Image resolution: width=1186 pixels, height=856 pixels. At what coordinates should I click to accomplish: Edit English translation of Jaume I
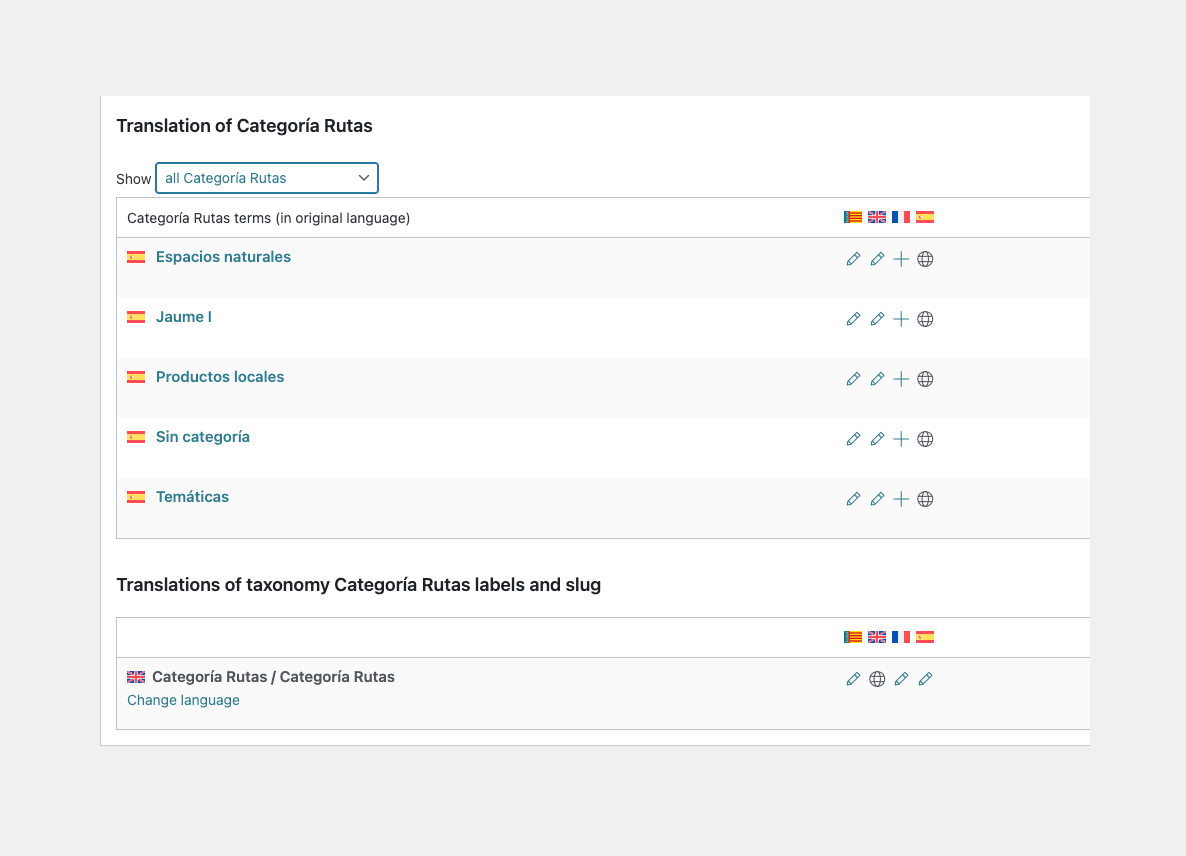(877, 319)
